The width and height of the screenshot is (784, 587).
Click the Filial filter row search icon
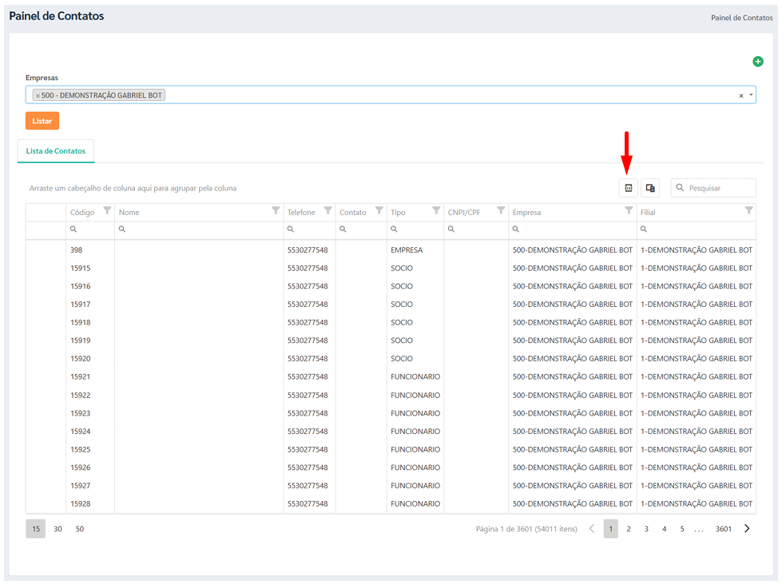(644, 229)
